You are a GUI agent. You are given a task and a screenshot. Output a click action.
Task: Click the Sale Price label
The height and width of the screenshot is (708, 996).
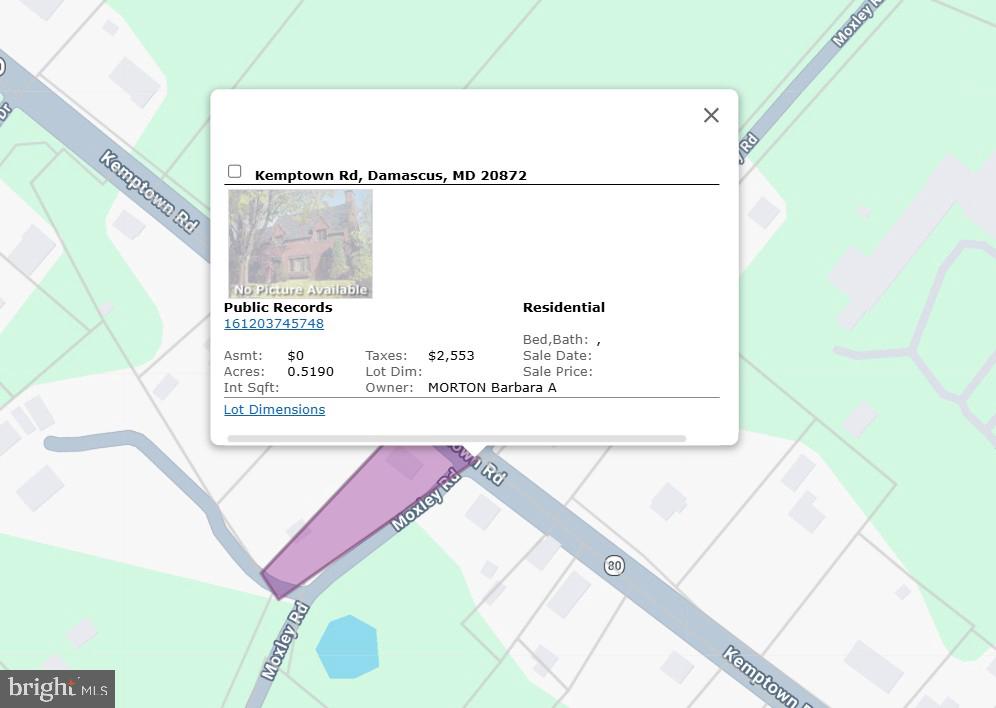point(558,371)
